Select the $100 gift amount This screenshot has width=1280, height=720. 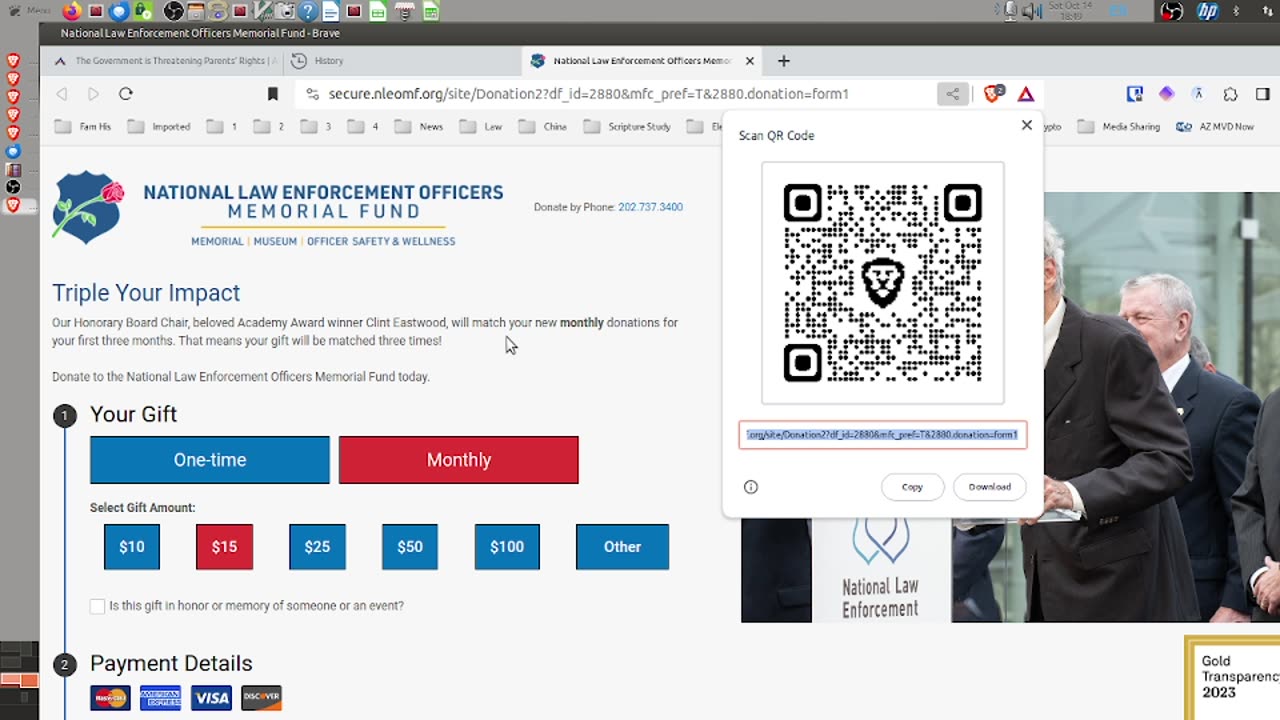(507, 547)
